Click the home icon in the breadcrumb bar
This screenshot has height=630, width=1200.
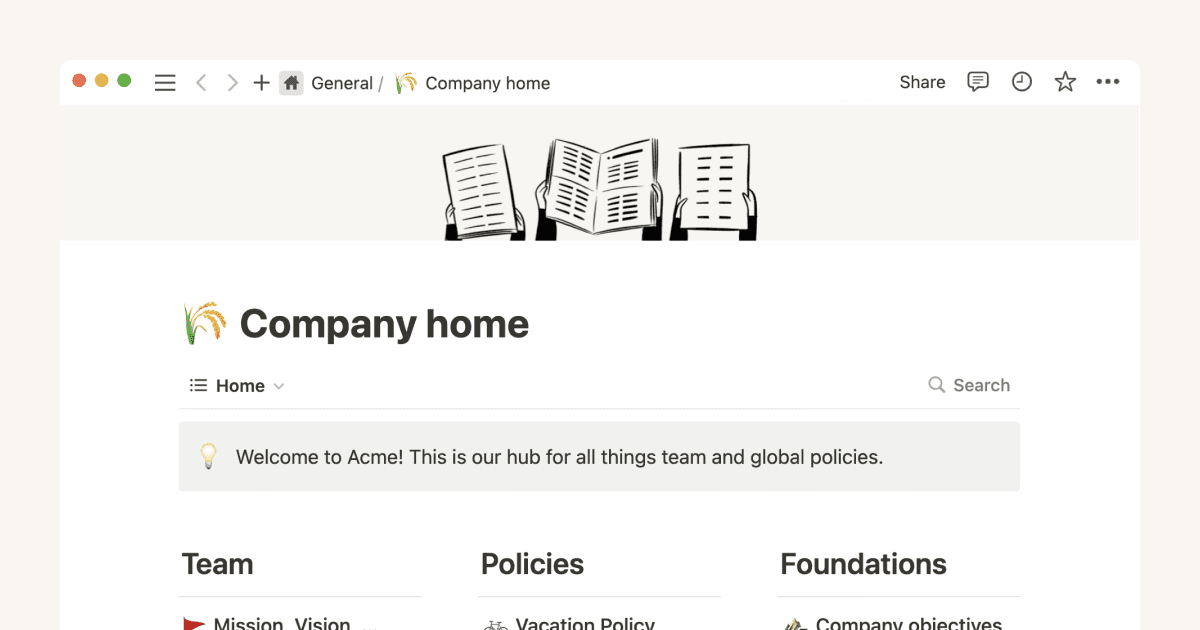point(290,83)
